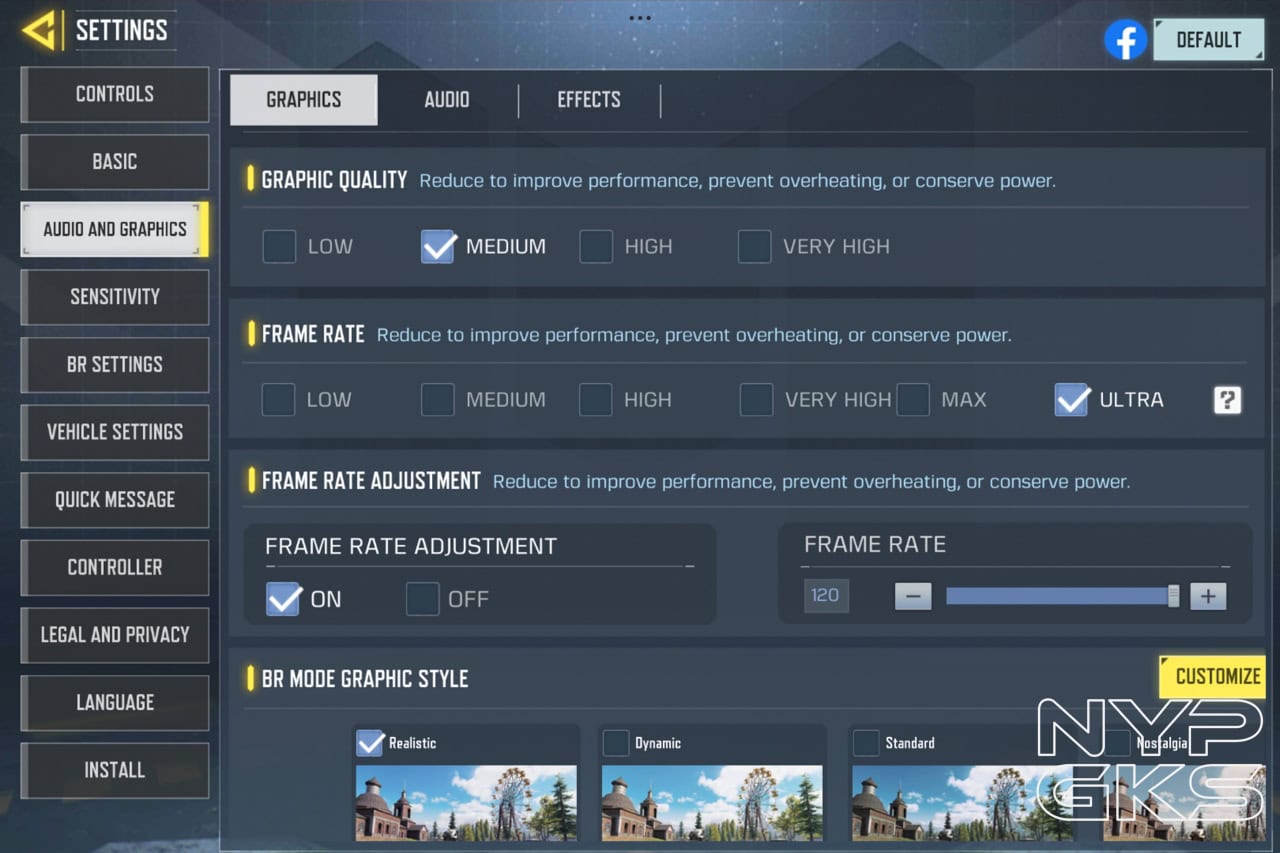Click the yellow Customize button
This screenshot has height=853, width=1280.
point(1212,677)
